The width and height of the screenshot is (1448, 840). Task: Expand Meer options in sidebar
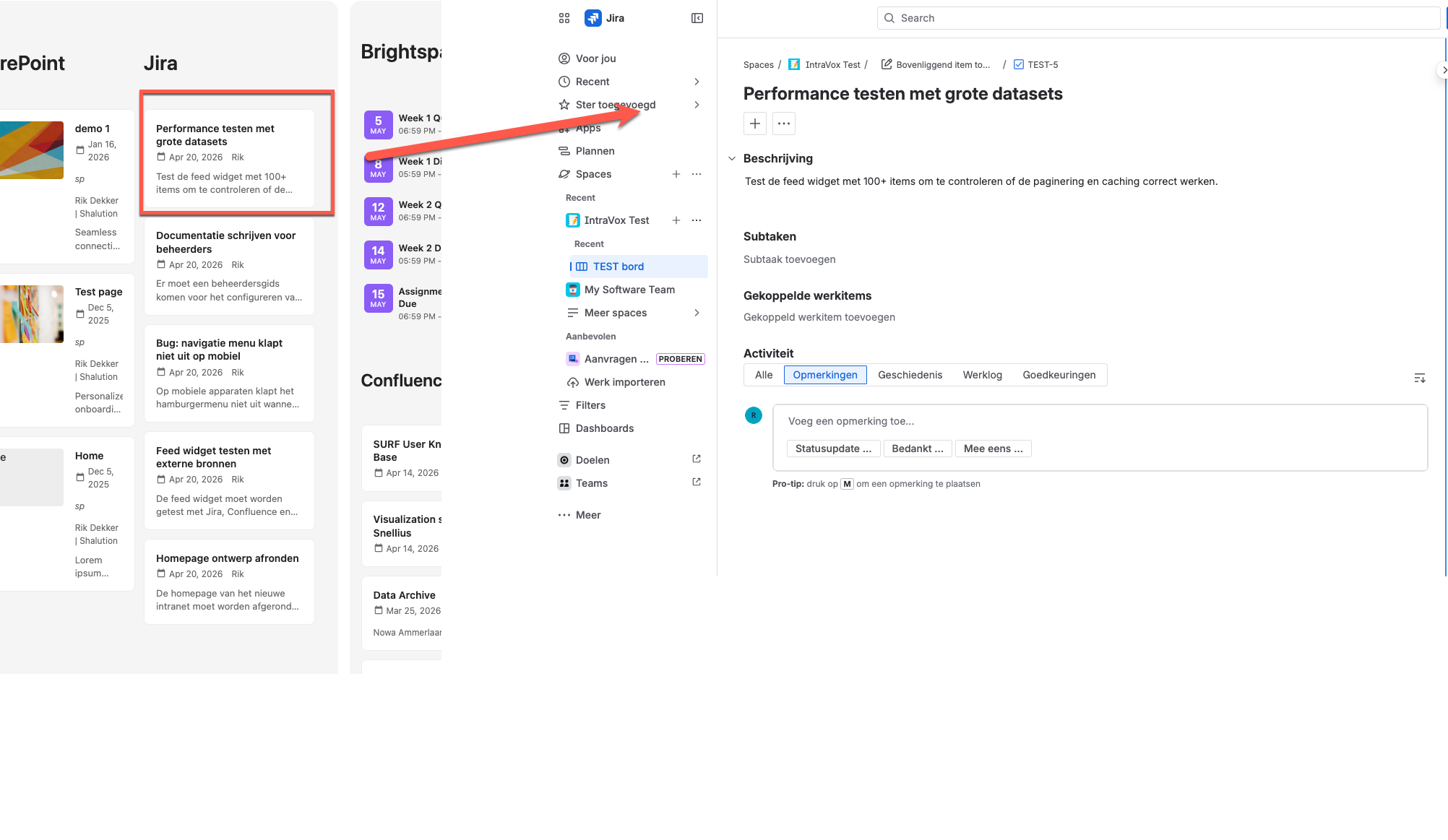579,515
